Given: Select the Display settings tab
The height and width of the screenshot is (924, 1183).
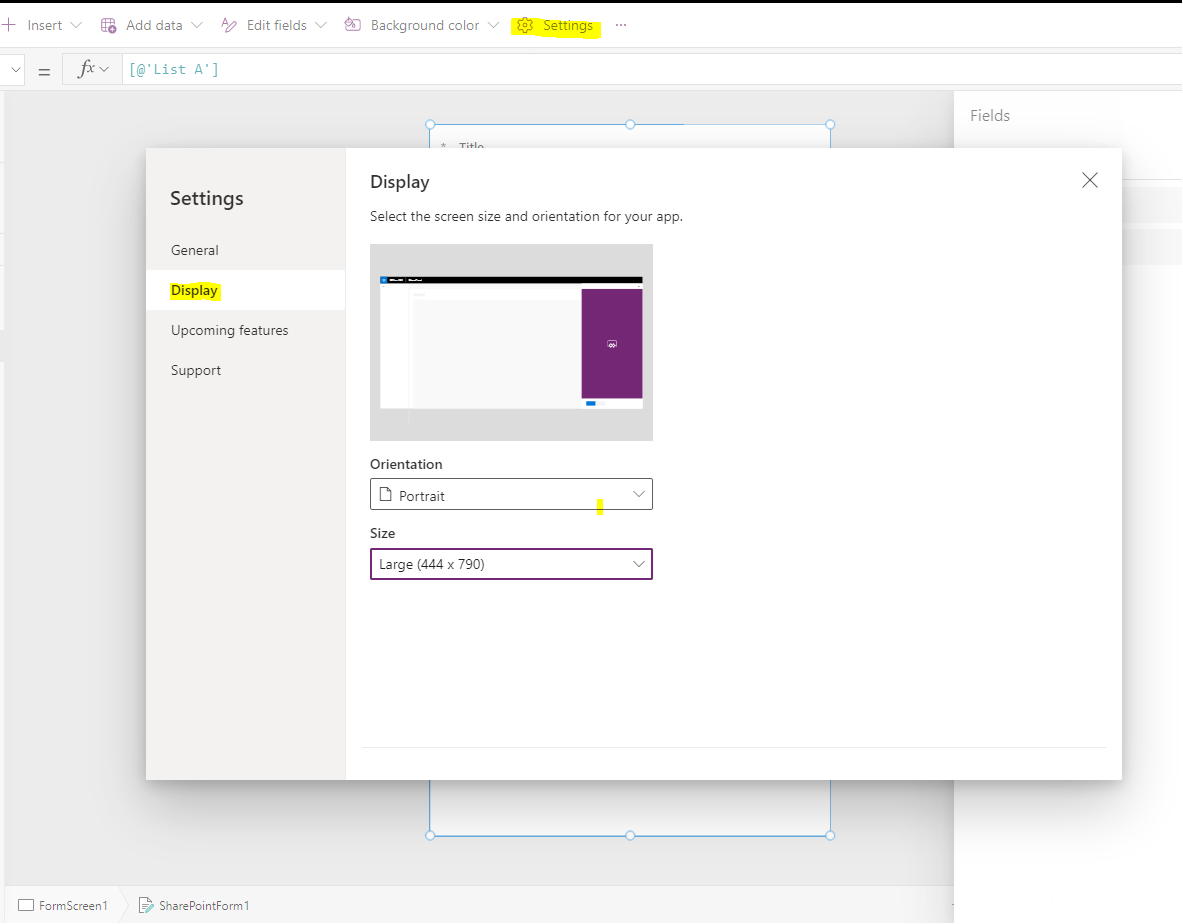Looking at the screenshot, I should point(195,290).
